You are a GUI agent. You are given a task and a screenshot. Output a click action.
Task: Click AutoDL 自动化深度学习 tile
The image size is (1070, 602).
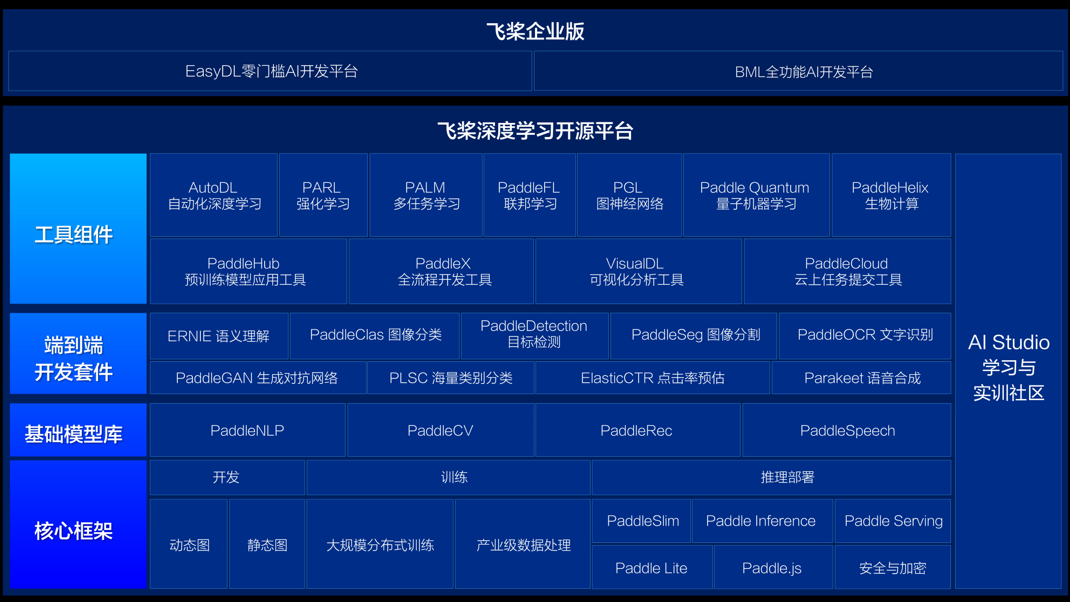coord(214,195)
